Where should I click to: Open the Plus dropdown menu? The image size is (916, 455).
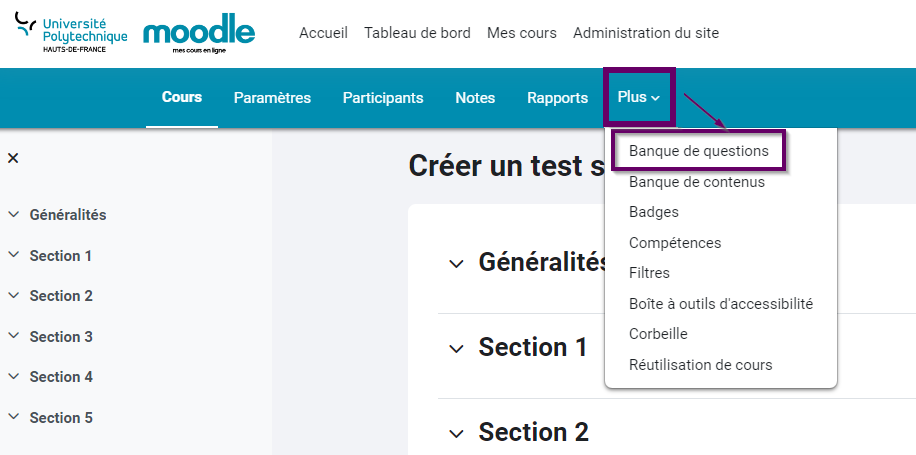coord(639,97)
